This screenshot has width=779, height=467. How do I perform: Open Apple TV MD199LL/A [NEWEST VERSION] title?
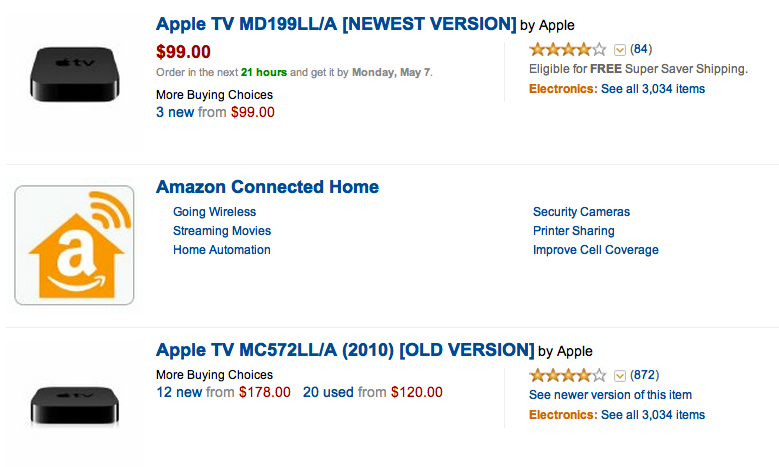tap(336, 24)
